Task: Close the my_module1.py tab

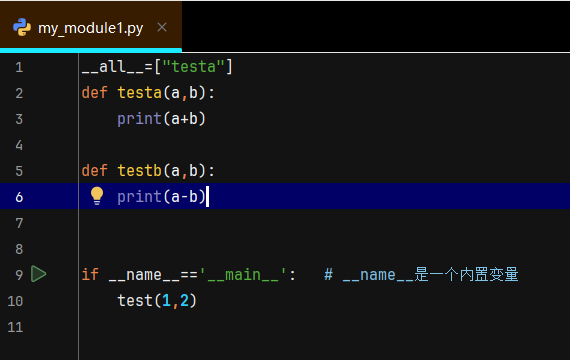Action: [x=162, y=27]
